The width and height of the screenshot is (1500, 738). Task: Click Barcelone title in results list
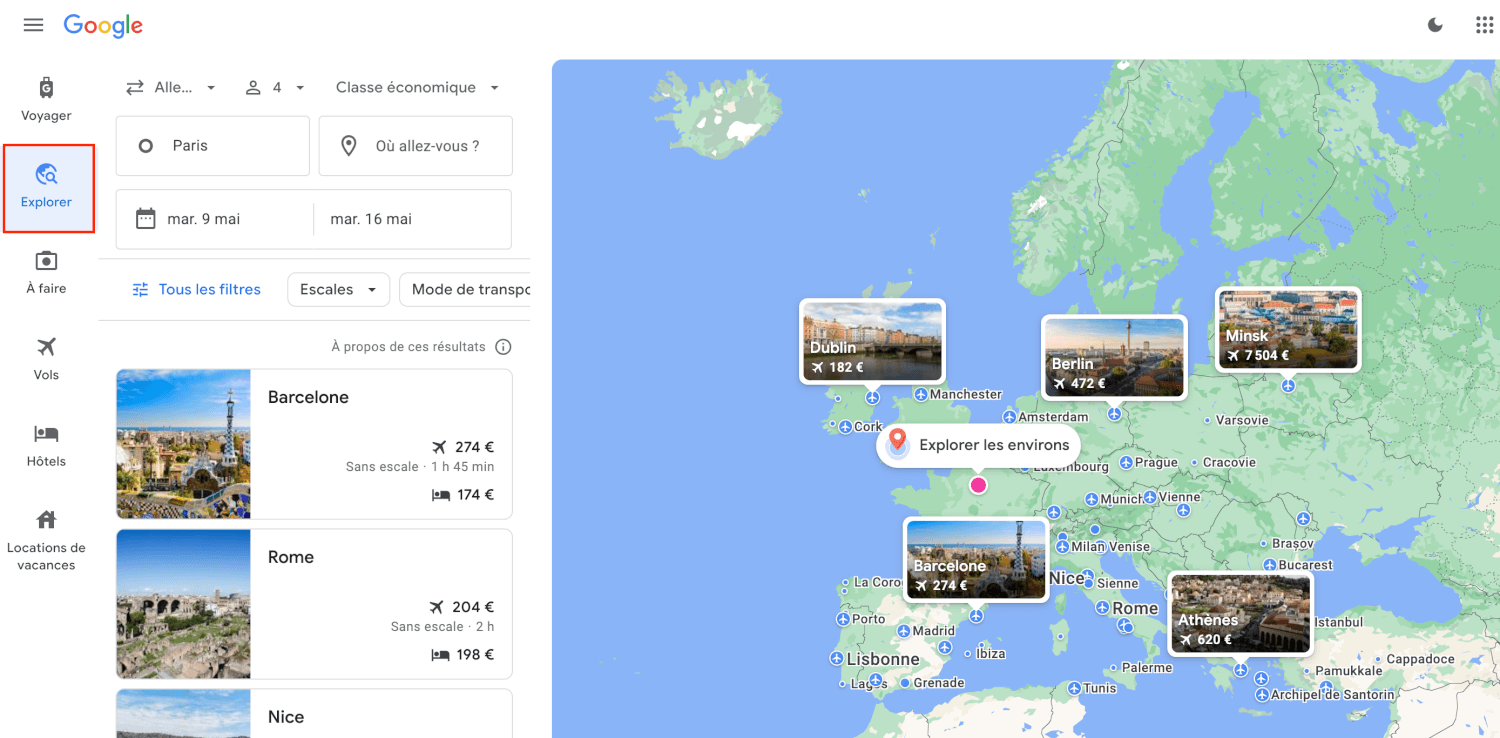point(308,397)
